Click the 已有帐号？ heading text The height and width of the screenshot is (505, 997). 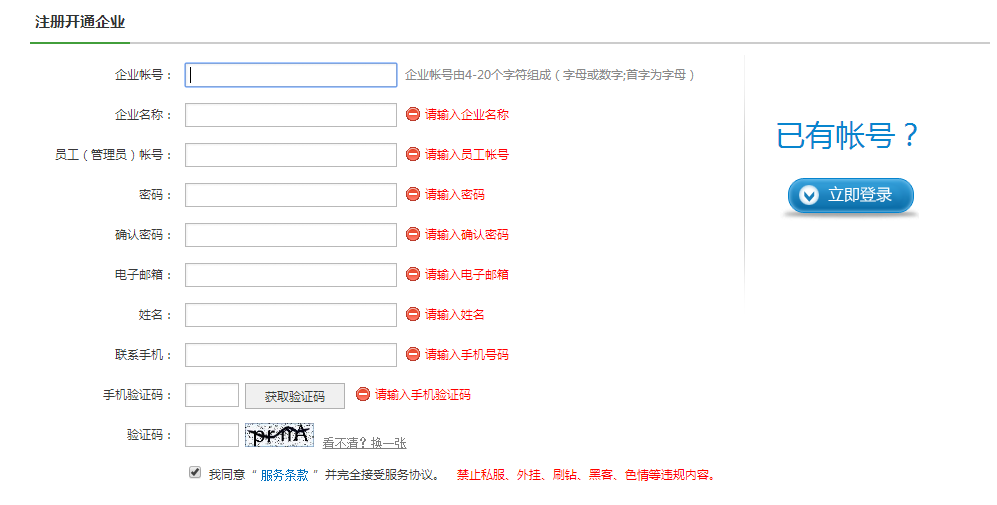(x=848, y=135)
